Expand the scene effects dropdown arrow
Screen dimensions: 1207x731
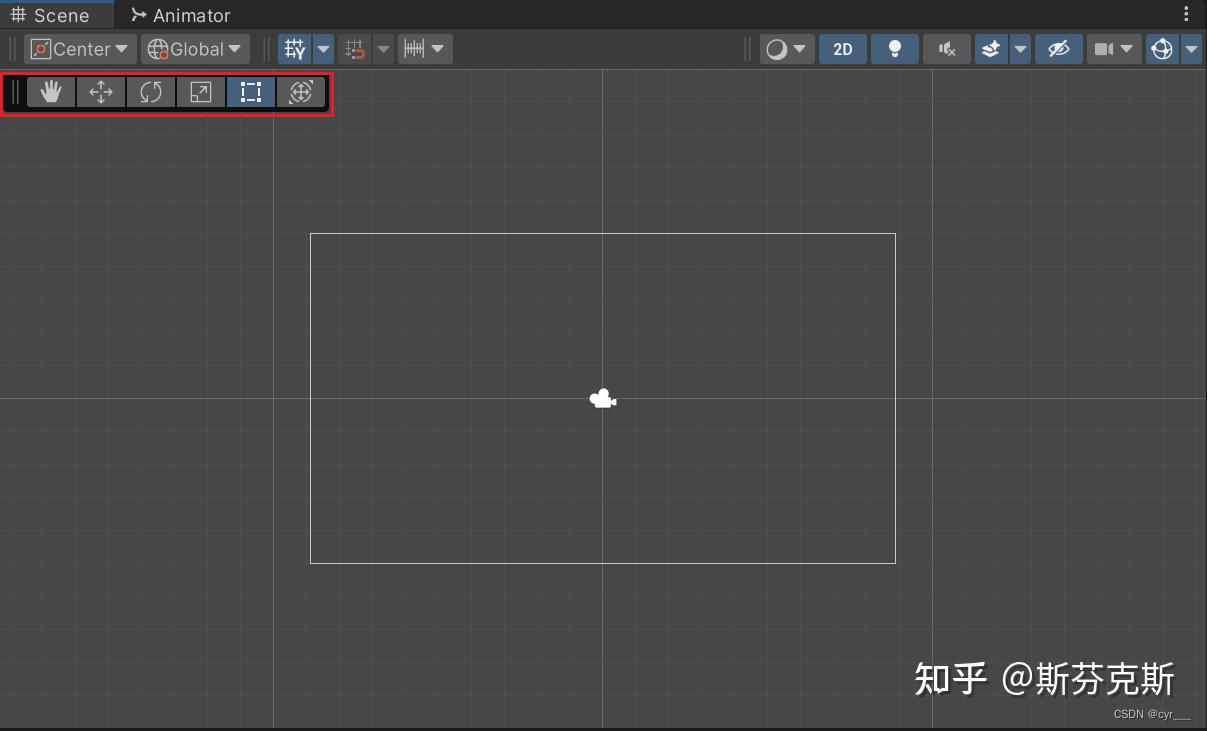click(1020, 49)
